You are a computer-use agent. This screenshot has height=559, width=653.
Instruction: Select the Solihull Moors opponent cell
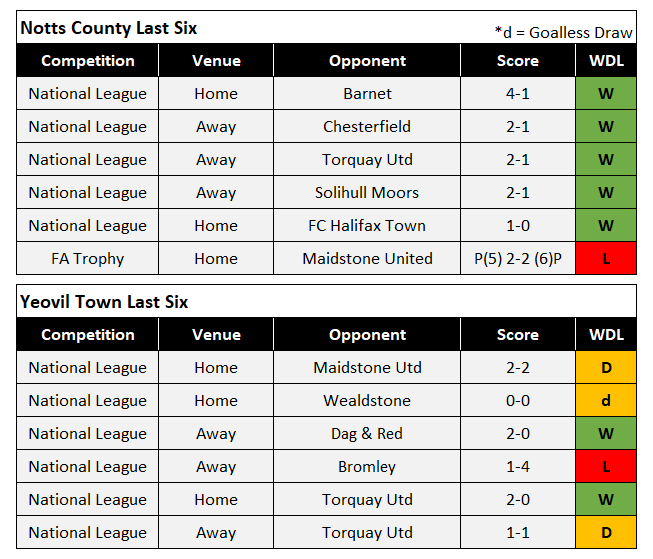(367, 193)
